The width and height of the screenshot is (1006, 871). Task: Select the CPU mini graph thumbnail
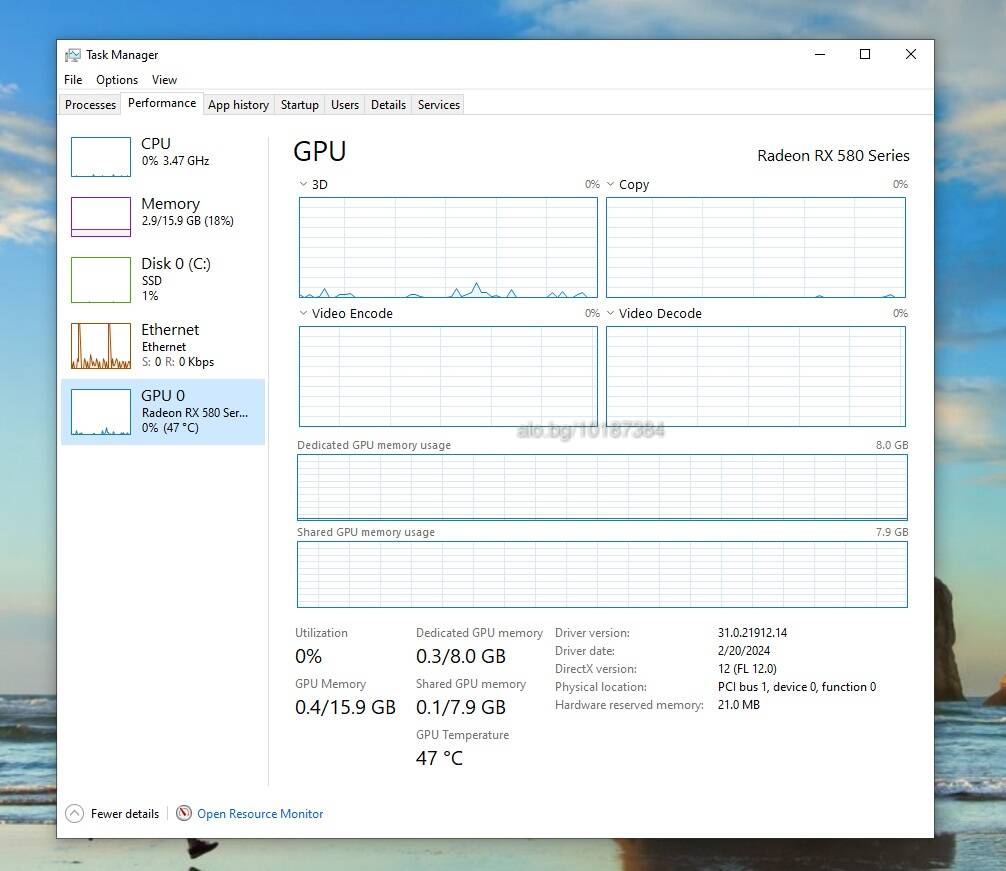pyautogui.click(x=101, y=156)
